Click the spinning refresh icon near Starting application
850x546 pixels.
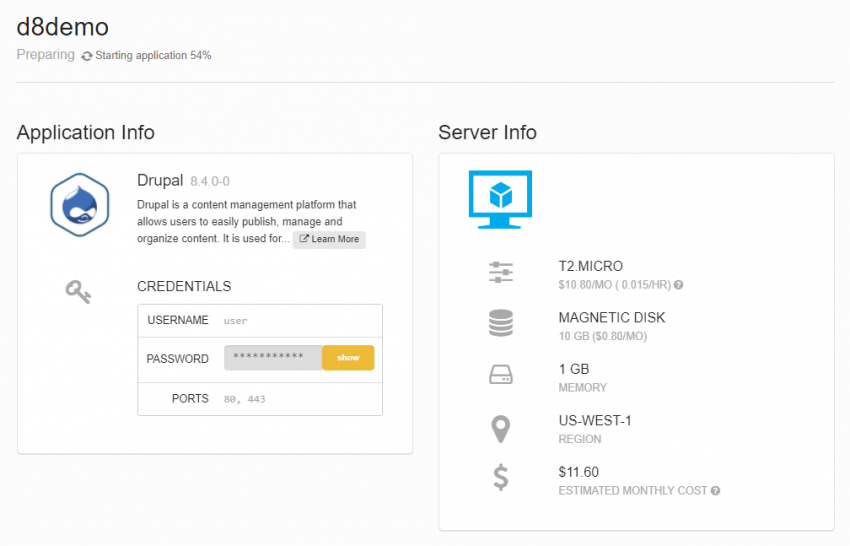pos(87,56)
